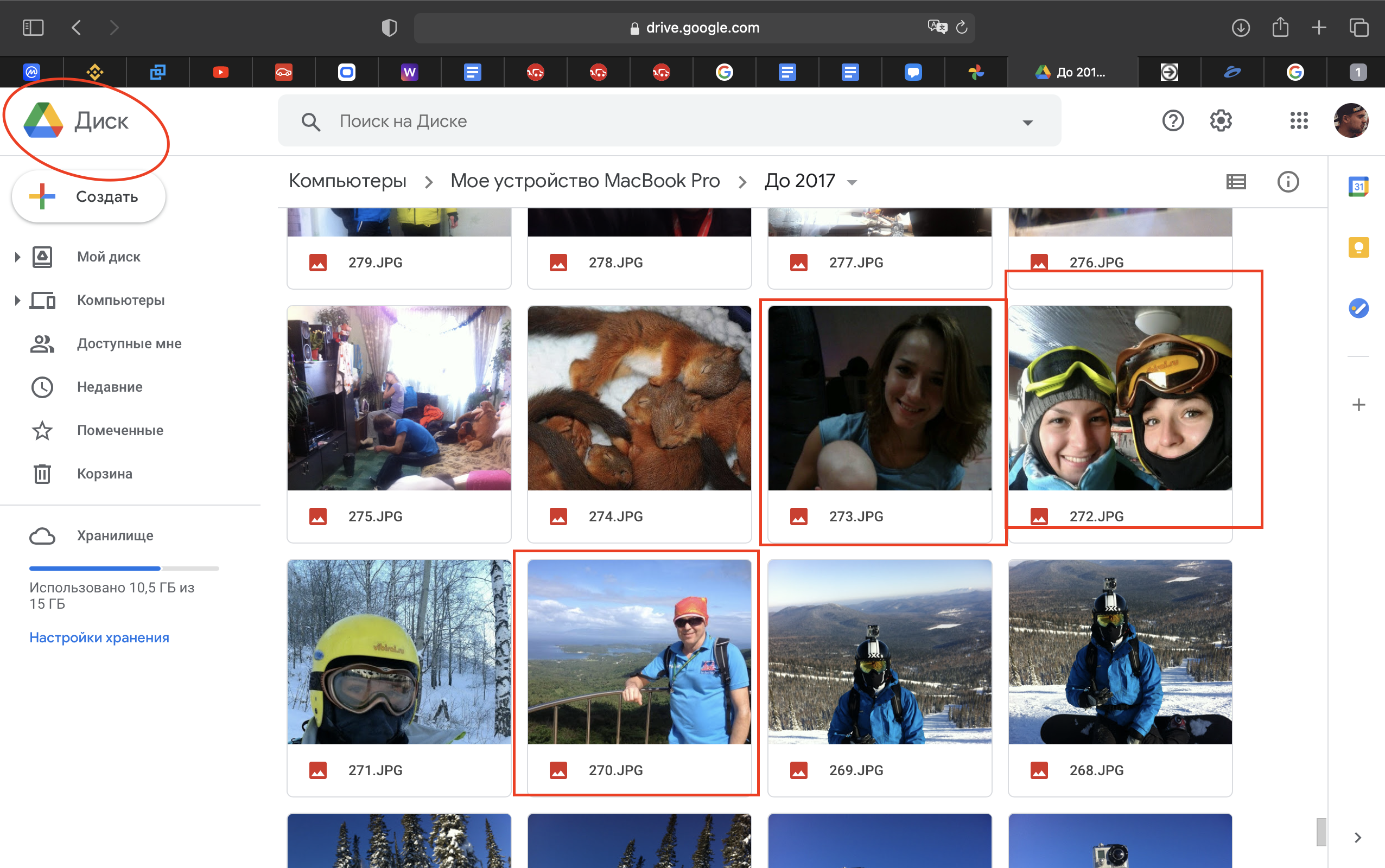Open Google Tasks side panel

(x=1358, y=308)
